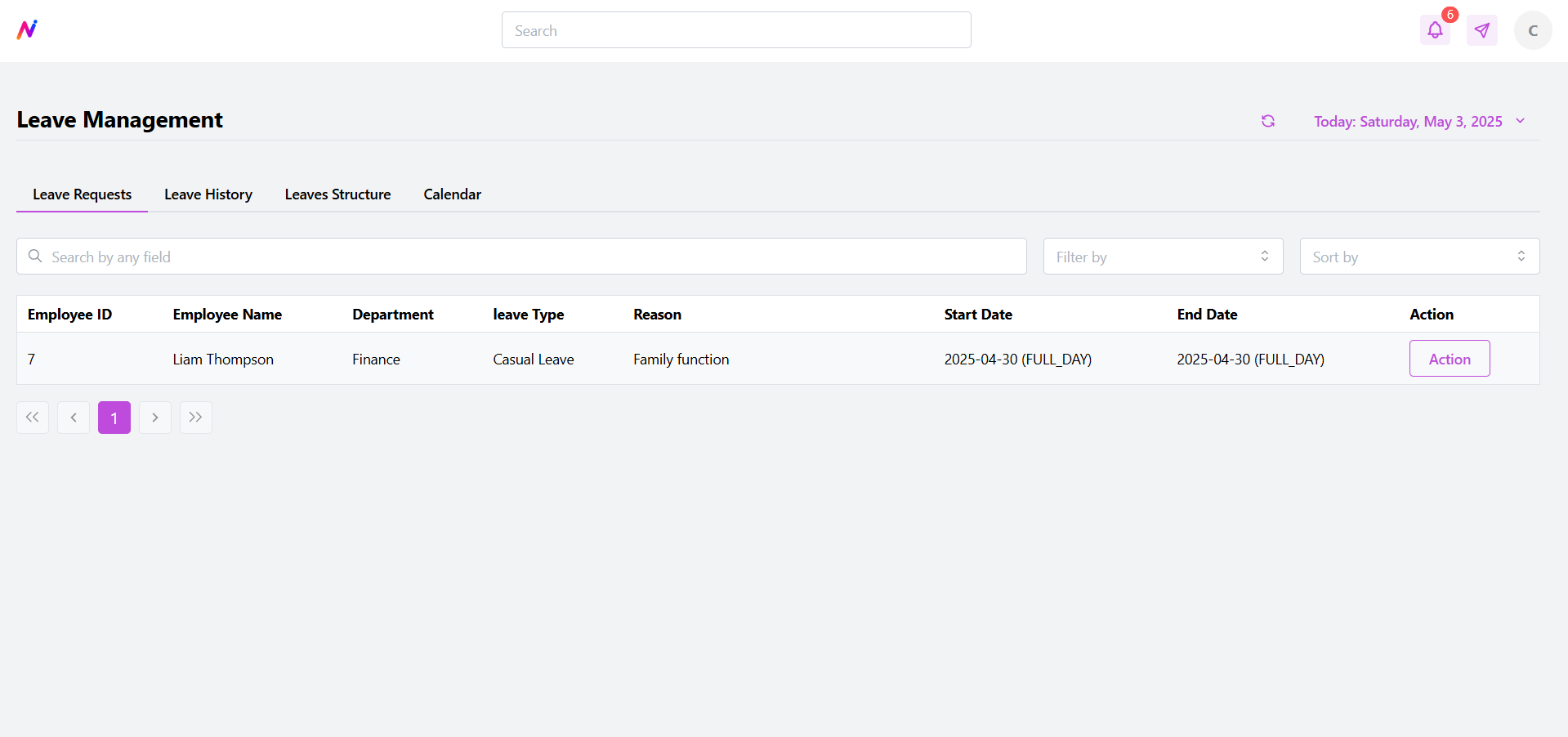Click the Leave Management page title
Screen dimensions: 1568x737
(119, 120)
